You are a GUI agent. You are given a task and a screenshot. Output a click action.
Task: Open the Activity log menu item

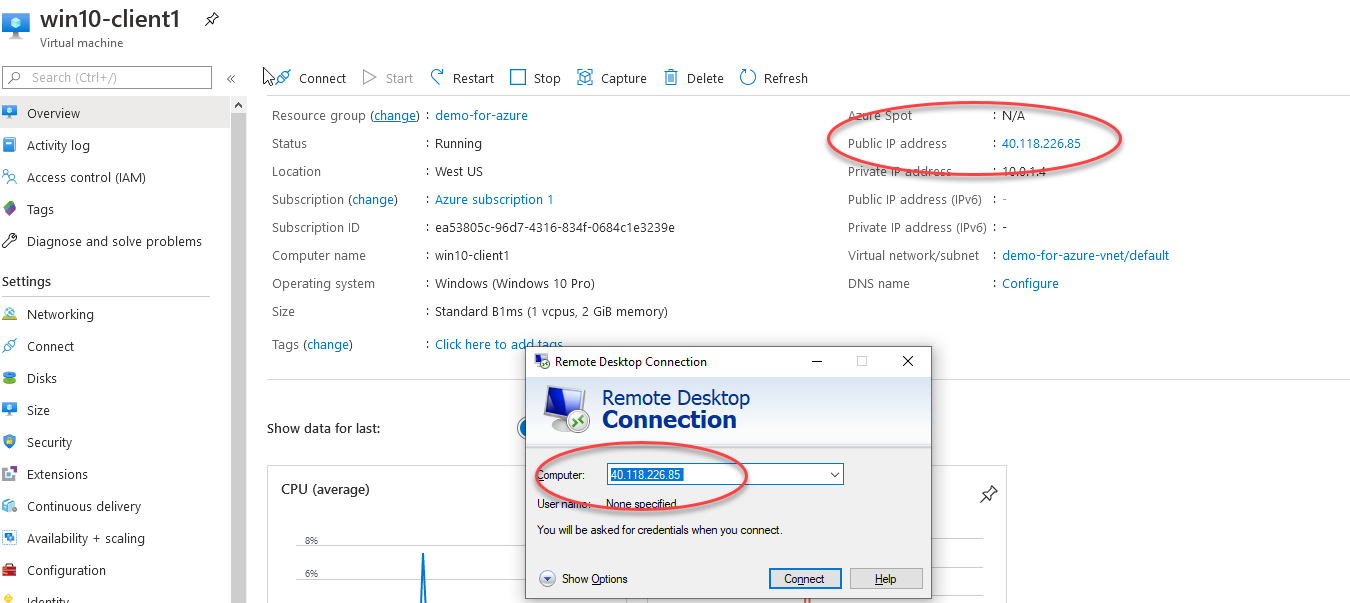(115, 145)
